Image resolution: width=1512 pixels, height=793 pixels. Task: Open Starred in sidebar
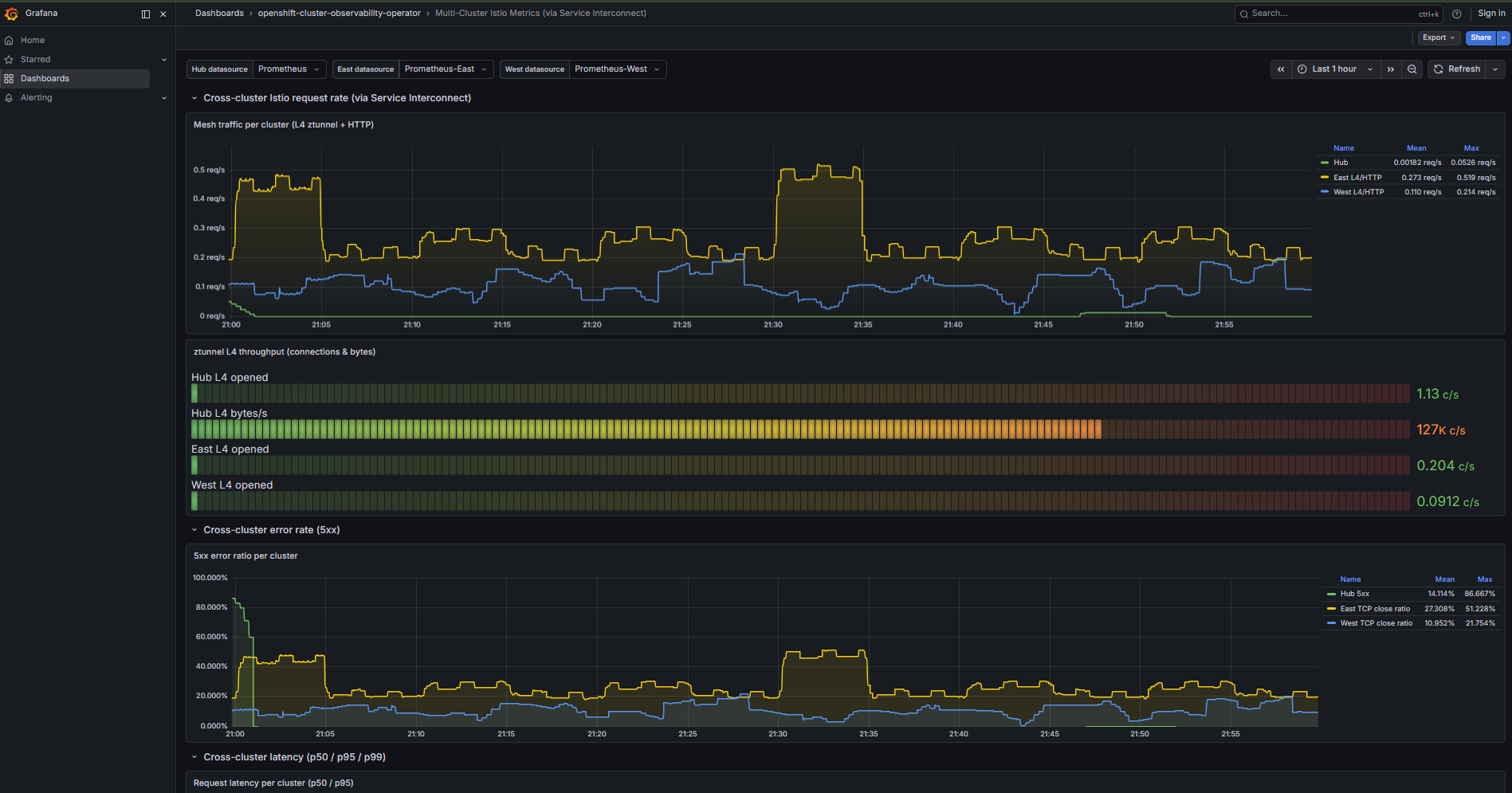35,59
